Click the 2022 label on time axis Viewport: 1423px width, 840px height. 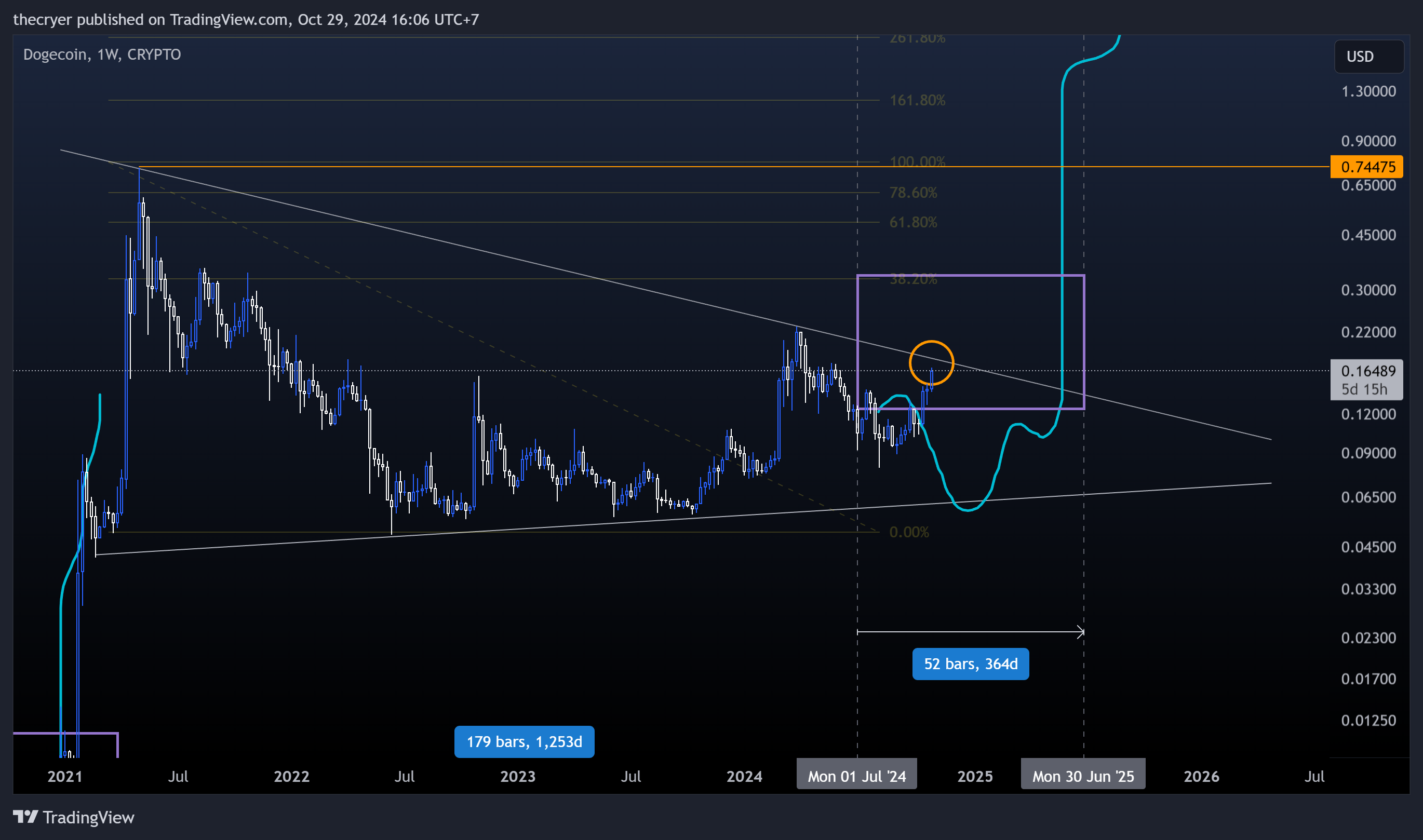tap(292, 776)
